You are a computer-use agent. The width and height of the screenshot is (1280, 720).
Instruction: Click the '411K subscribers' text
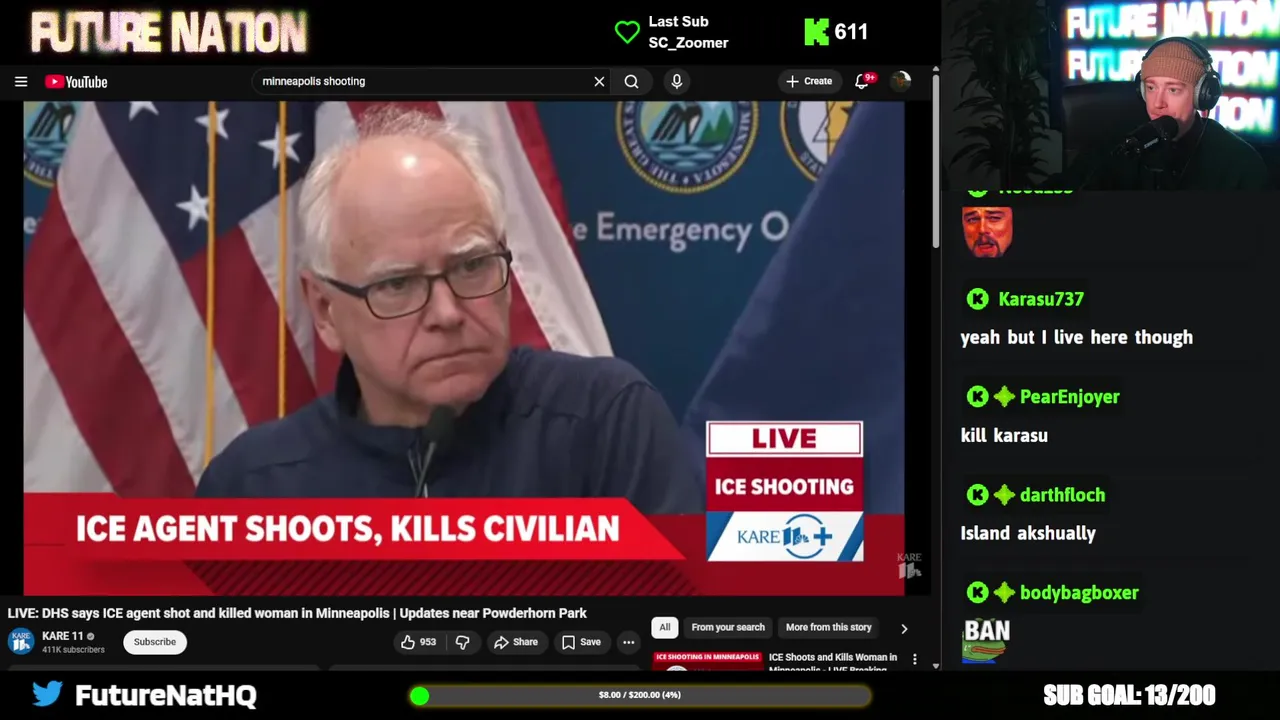pos(73,650)
